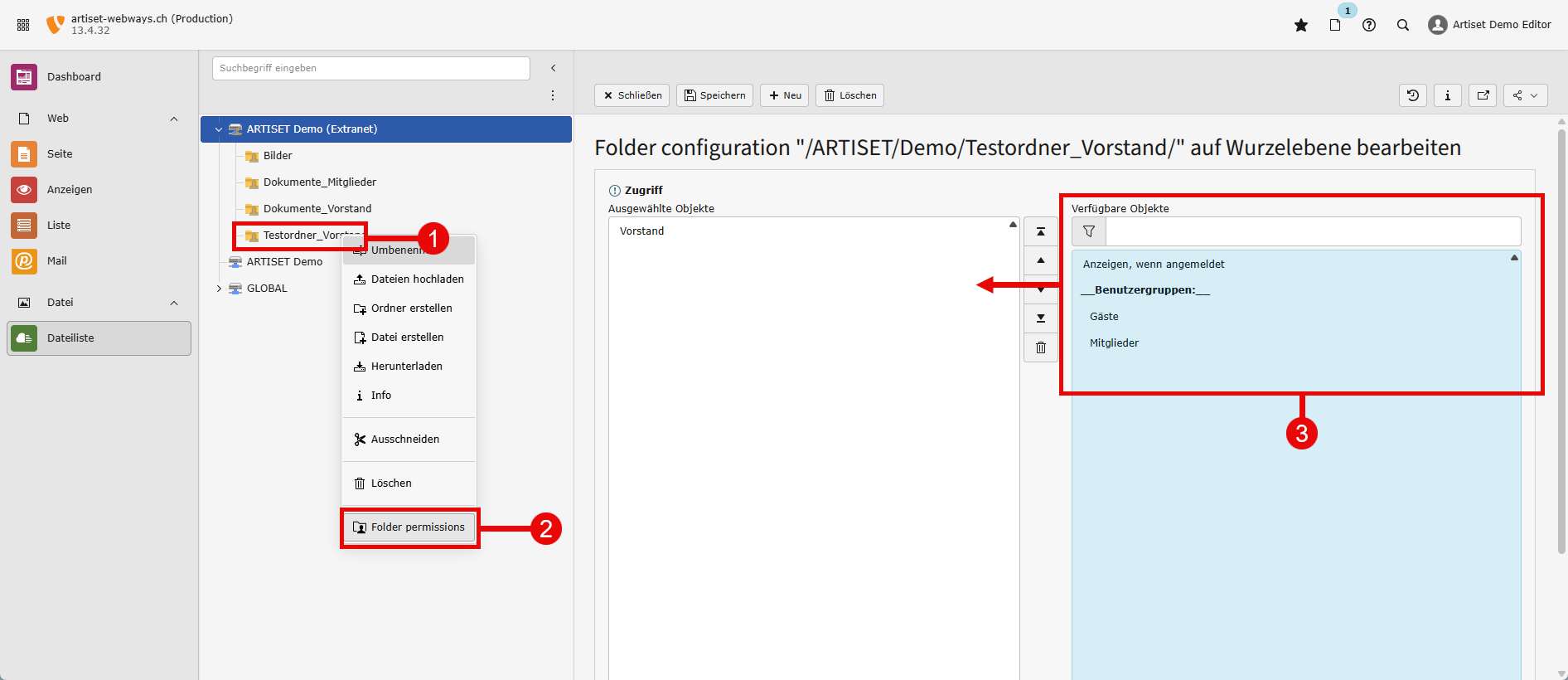1568x680 pixels.
Task: Select the Dokumente_Mitglieder folder
Action: (x=319, y=182)
